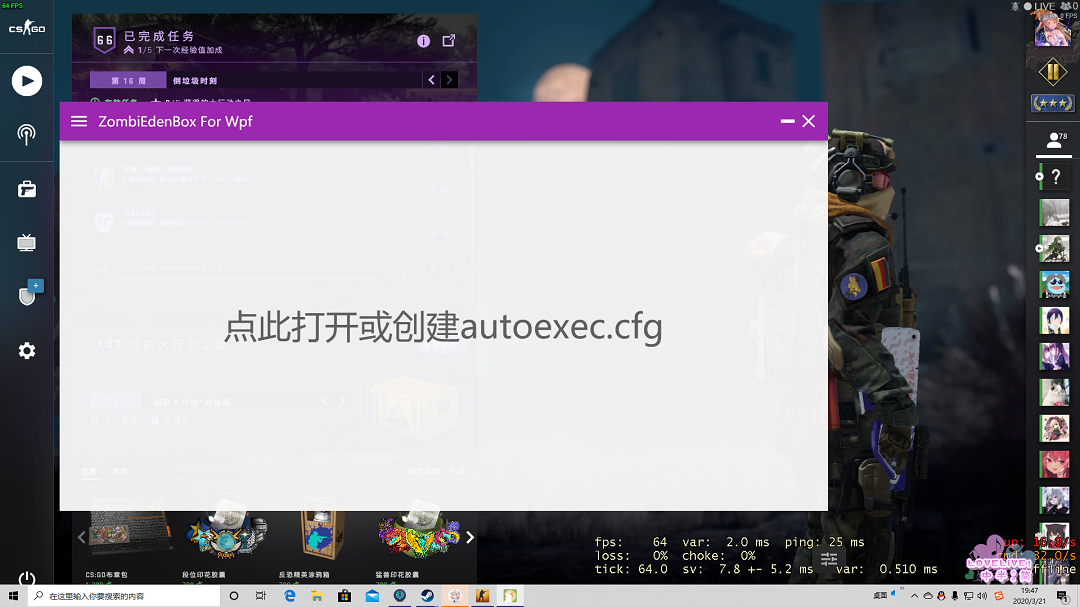Click the right arrow to view next week's mission
The image size is (1080, 607).
[449, 79]
